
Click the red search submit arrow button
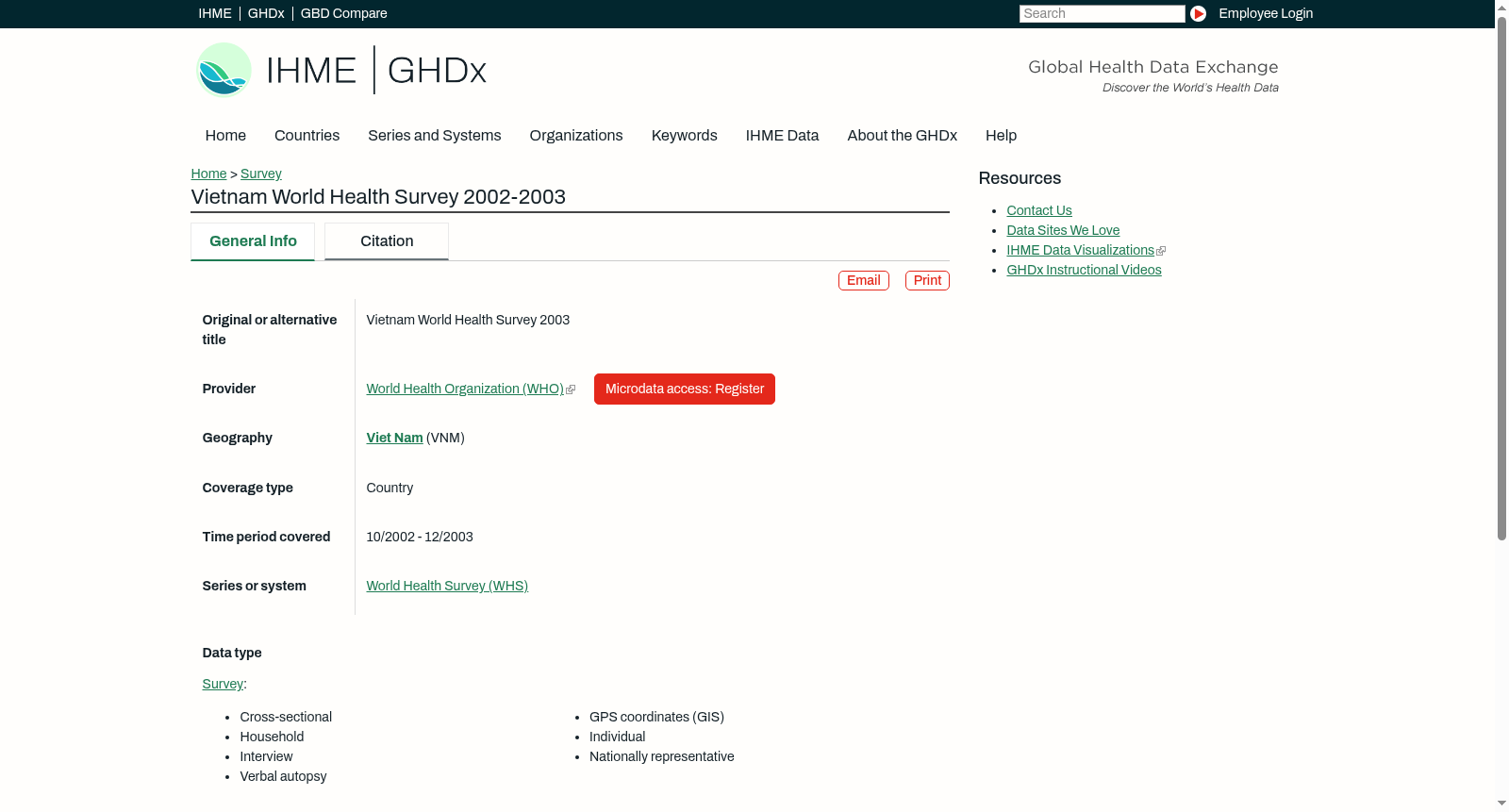tap(1198, 13)
